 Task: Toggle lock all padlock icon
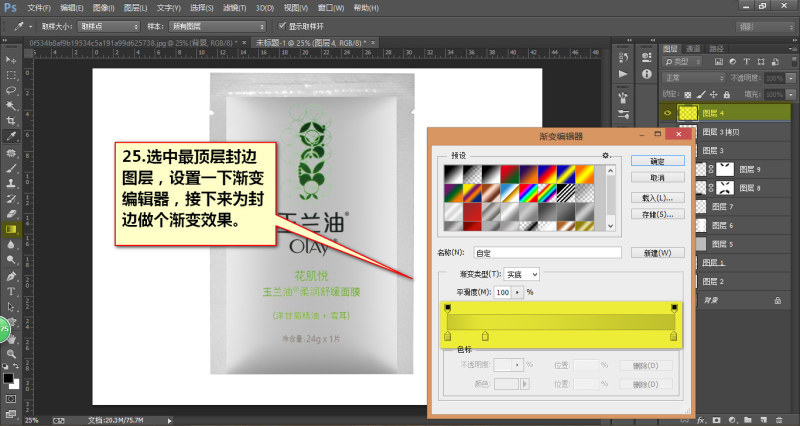pyautogui.click(x=727, y=95)
